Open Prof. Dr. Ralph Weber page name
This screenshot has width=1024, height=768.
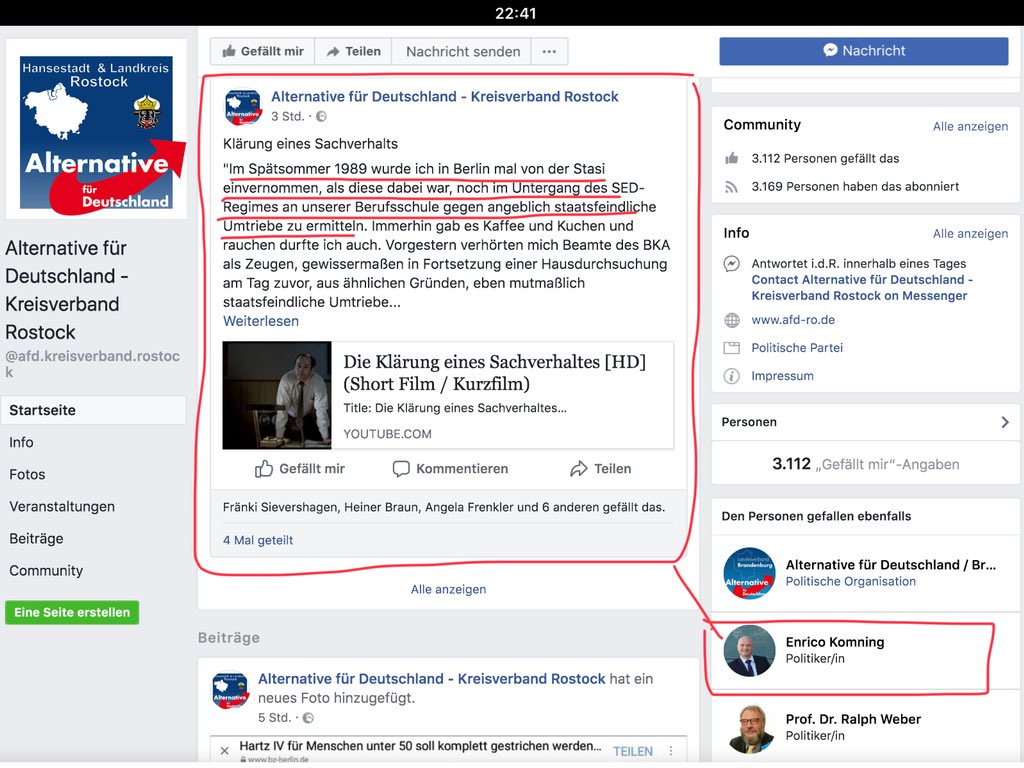coord(853,719)
